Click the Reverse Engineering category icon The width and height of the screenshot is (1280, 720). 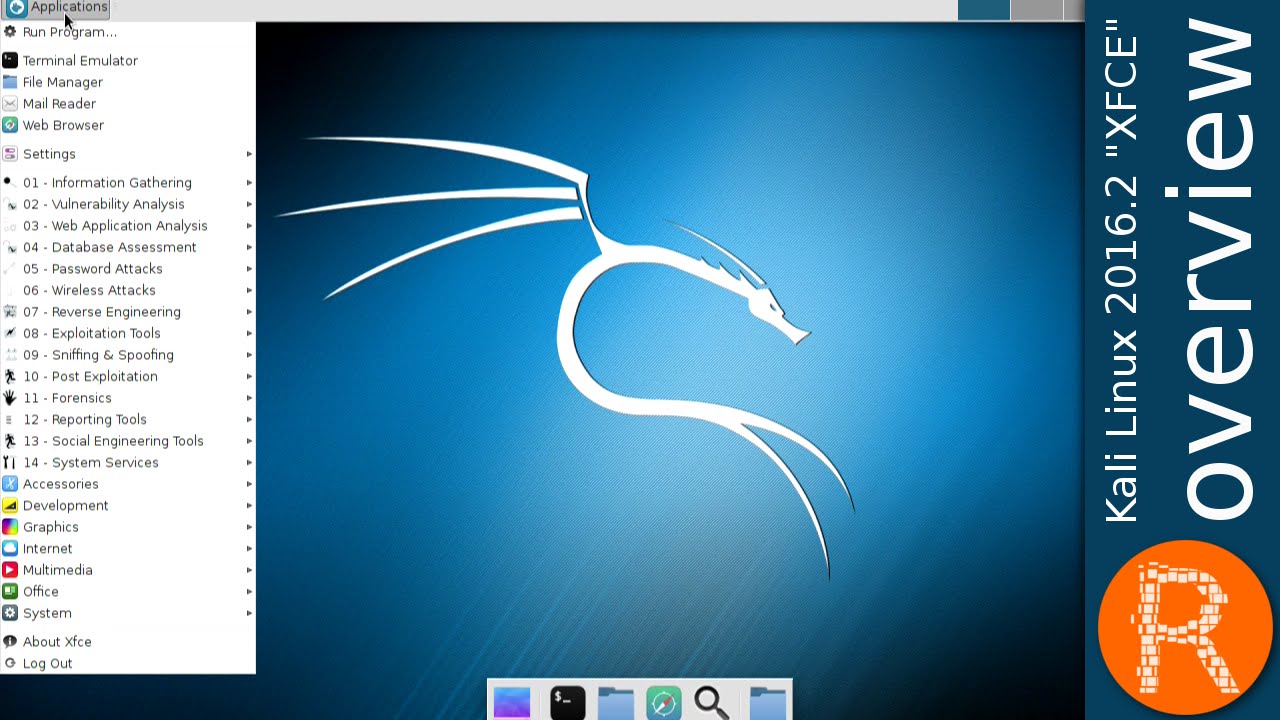click(x=10, y=311)
